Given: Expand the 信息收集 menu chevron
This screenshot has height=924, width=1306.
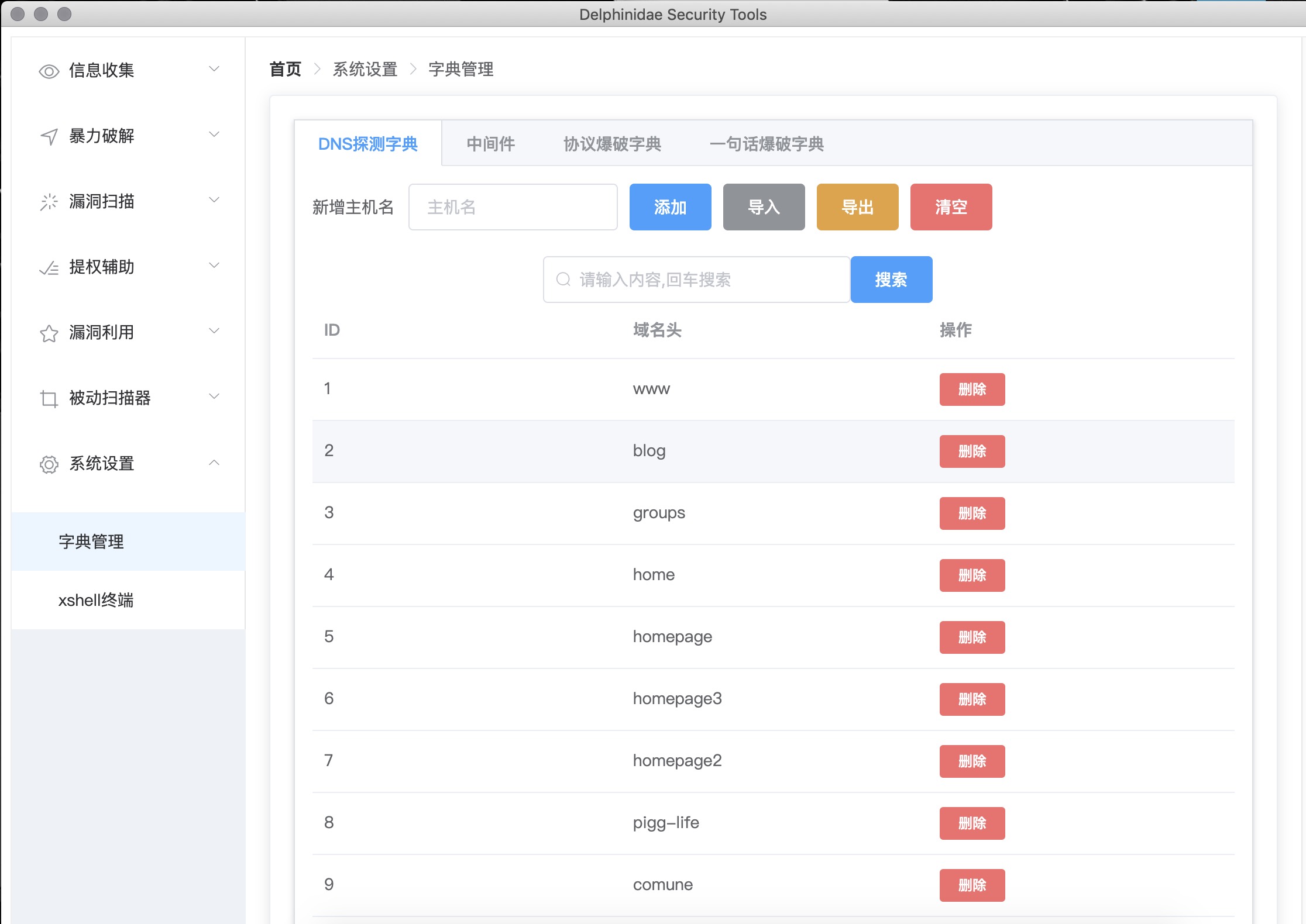Looking at the screenshot, I should [x=214, y=69].
